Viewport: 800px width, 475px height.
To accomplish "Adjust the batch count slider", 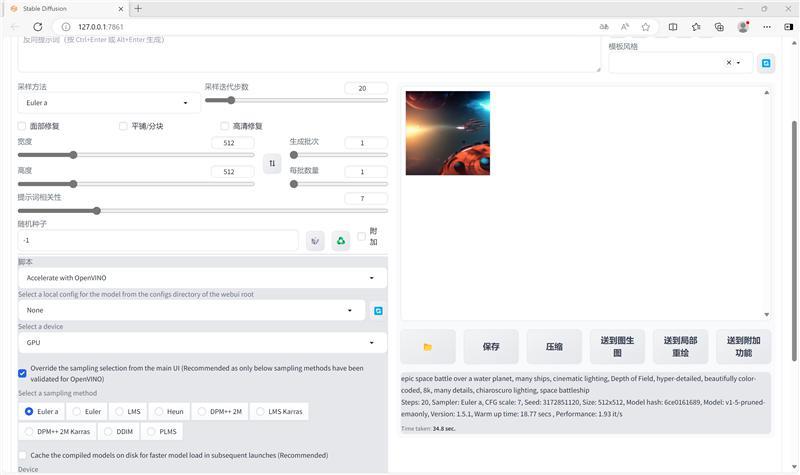I will pyautogui.click(x=339, y=155).
